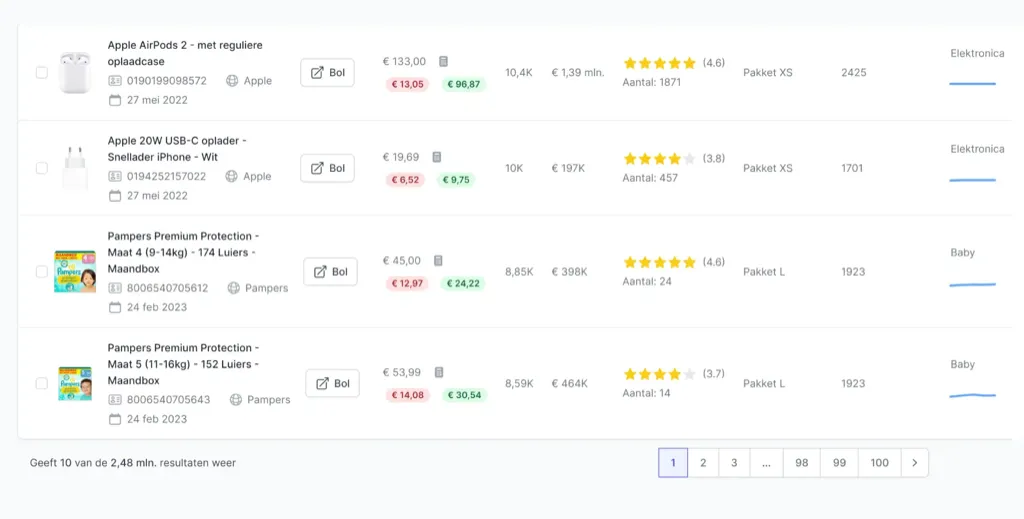This screenshot has height=519, width=1024.
Task: Open AirPods 2 on Bol
Action: coord(328,72)
